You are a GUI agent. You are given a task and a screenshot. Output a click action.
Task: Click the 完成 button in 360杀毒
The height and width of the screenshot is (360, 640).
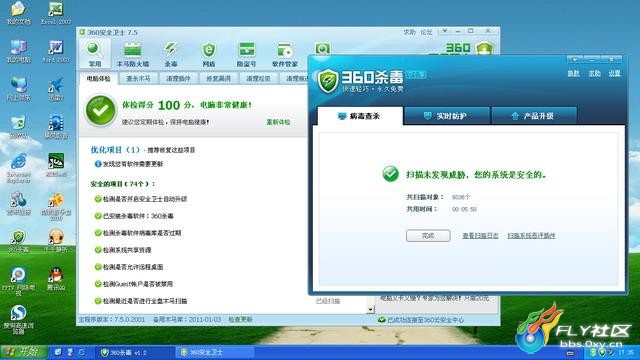[428, 236]
